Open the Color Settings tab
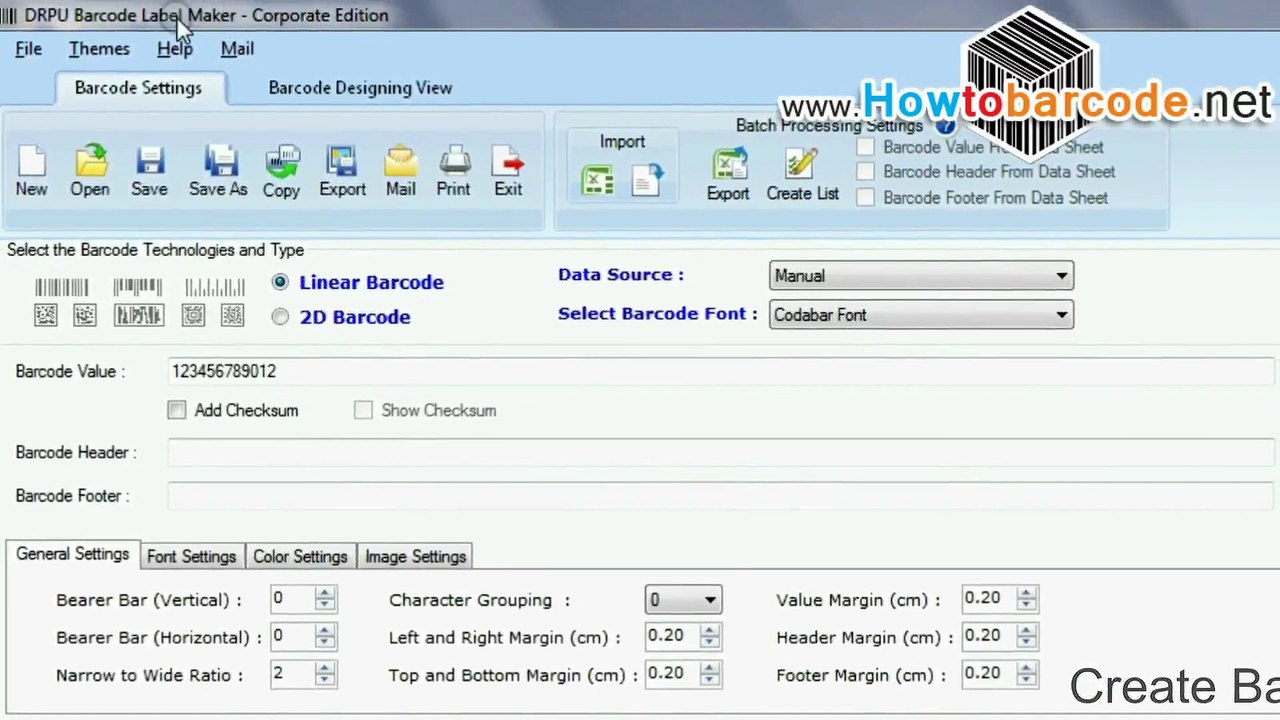 pos(300,557)
